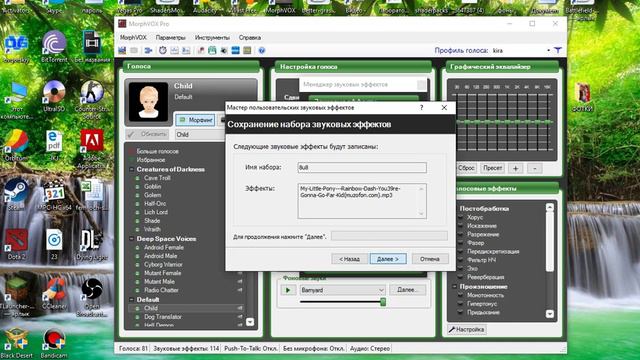Click the blue arrow plug toolbar icon
This screenshot has height=360, width=640.
148,51
